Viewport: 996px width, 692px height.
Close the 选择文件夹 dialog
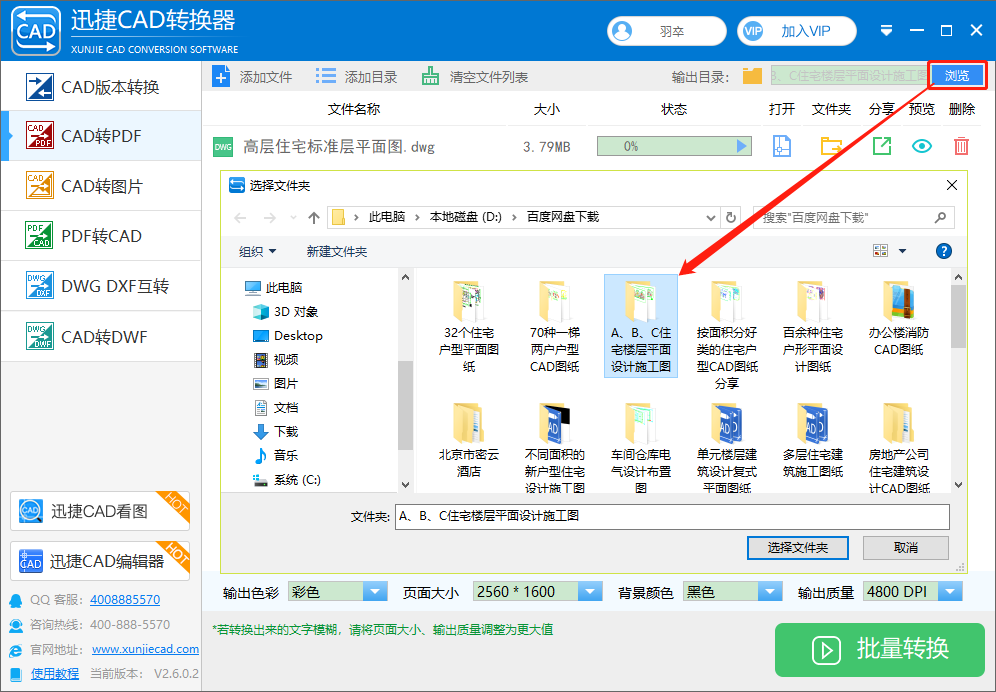pos(952,185)
